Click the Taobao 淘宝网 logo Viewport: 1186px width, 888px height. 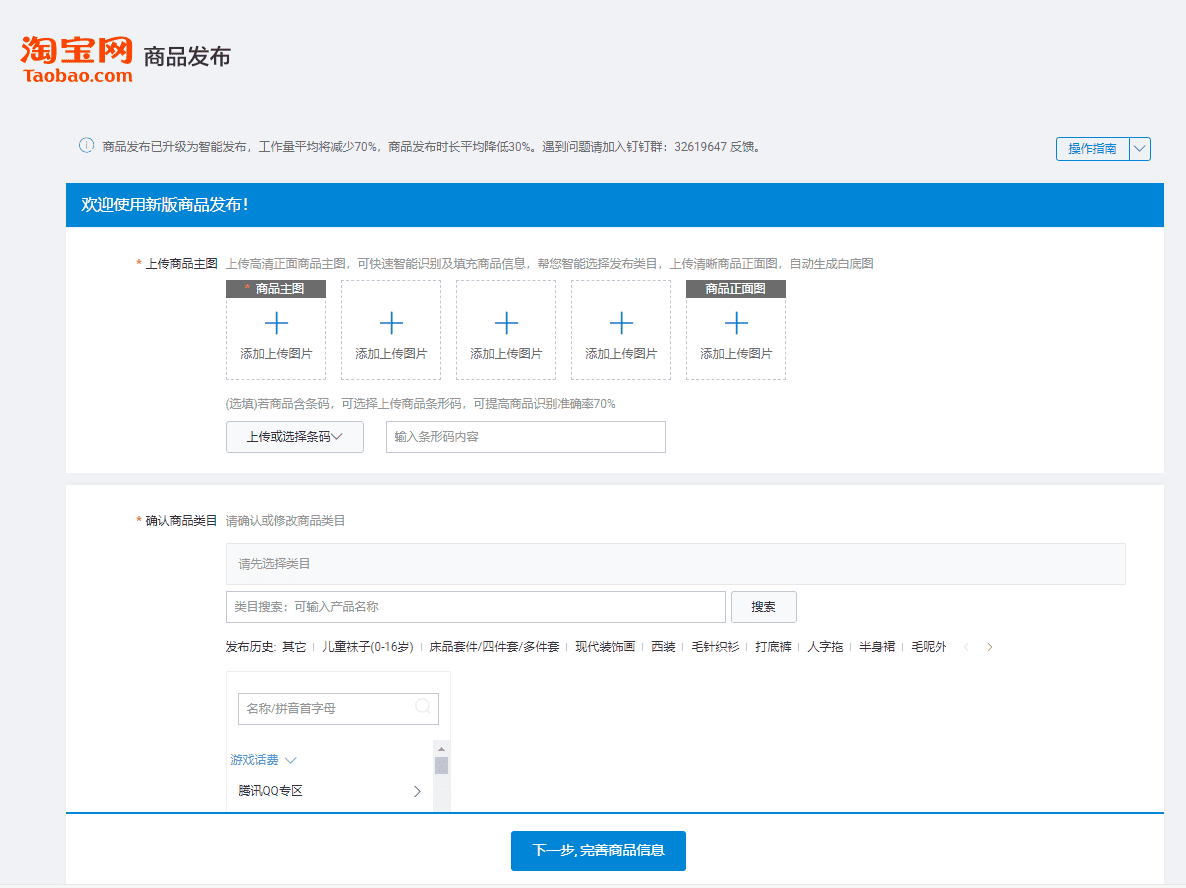(74, 56)
